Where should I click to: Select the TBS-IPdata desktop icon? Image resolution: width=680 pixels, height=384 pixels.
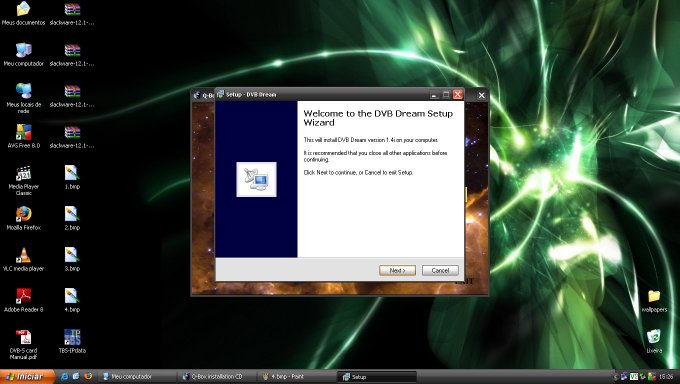click(x=72, y=341)
